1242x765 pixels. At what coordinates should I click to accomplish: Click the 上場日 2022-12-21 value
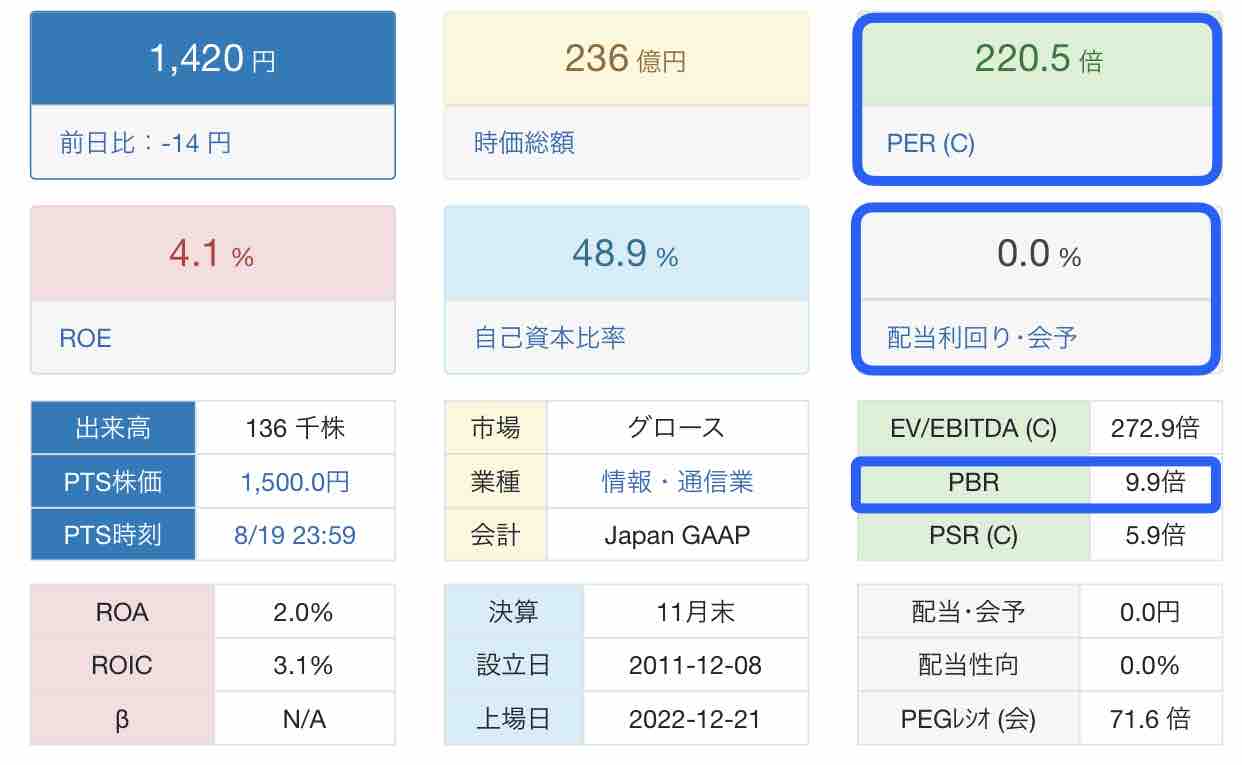click(x=695, y=718)
